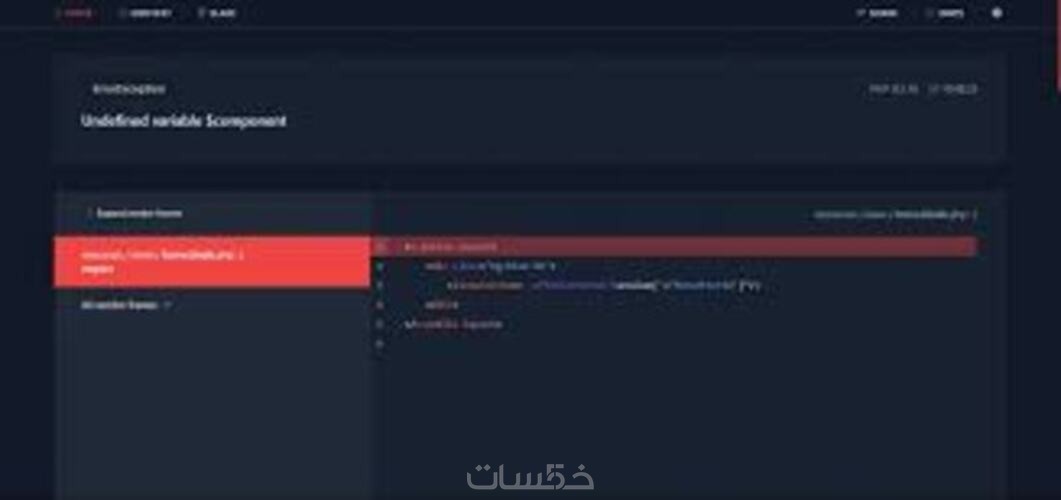
Task: Click the ErrorException class label
Action: point(129,89)
